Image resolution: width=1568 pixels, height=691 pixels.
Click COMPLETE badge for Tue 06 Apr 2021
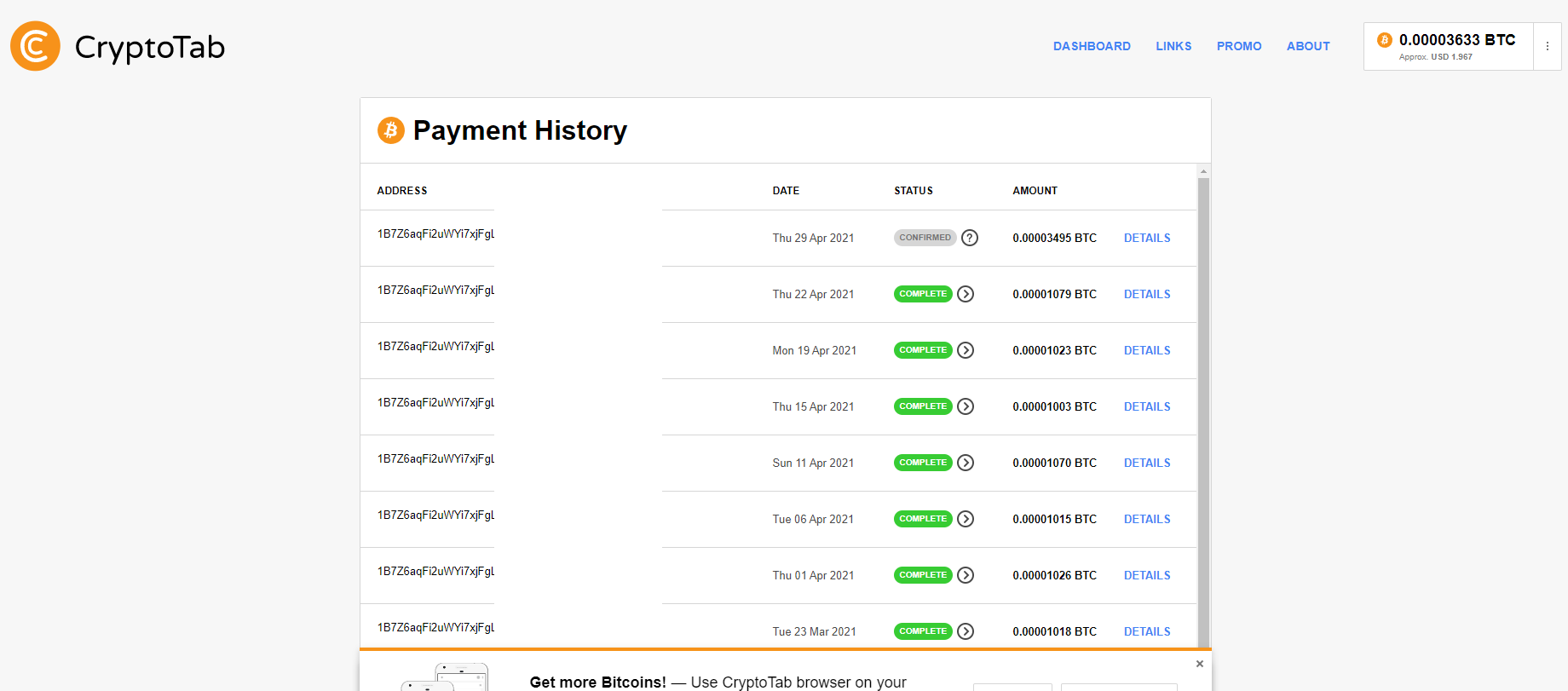point(923,519)
